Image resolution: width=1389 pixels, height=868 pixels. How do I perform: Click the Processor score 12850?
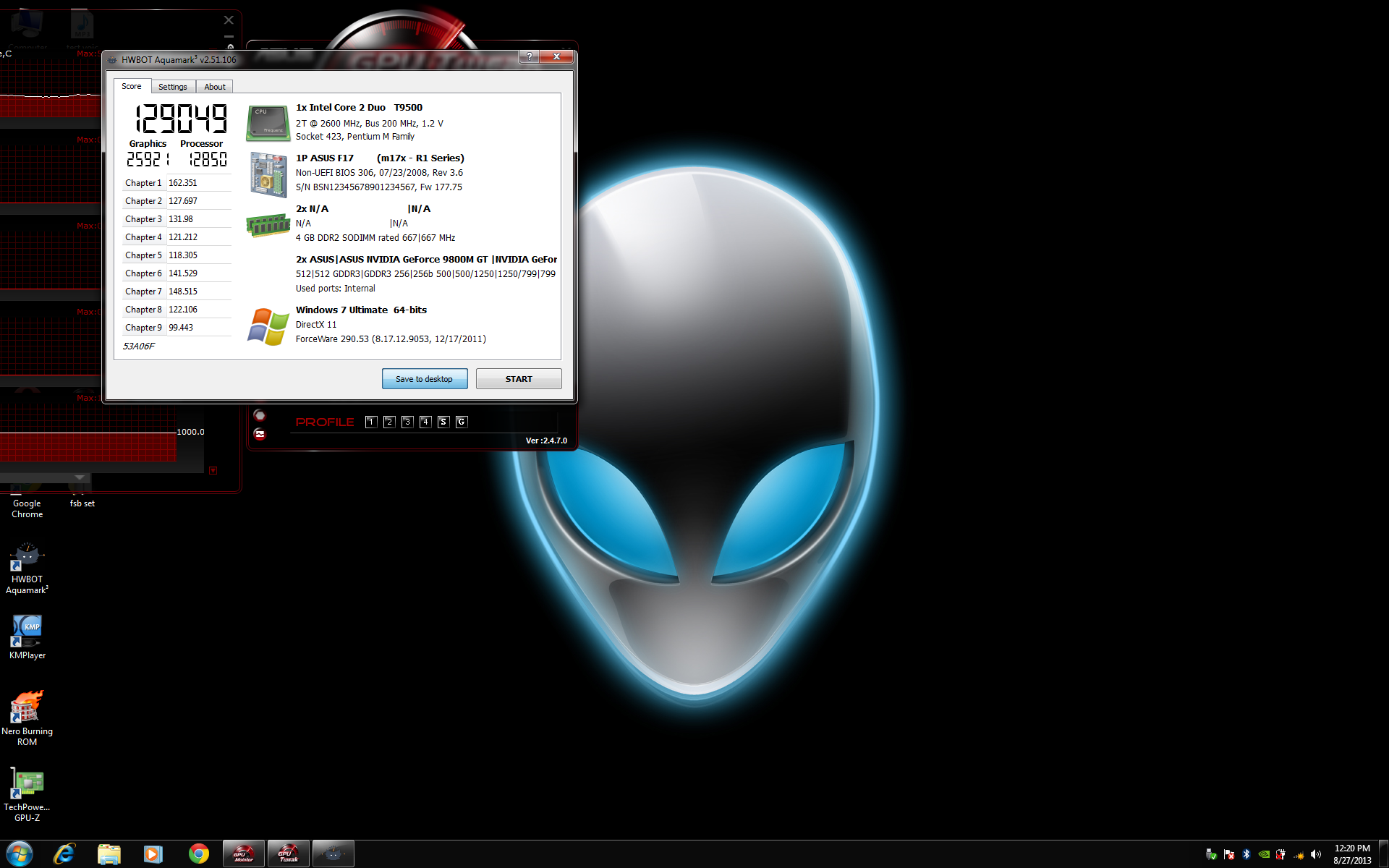(208, 159)
